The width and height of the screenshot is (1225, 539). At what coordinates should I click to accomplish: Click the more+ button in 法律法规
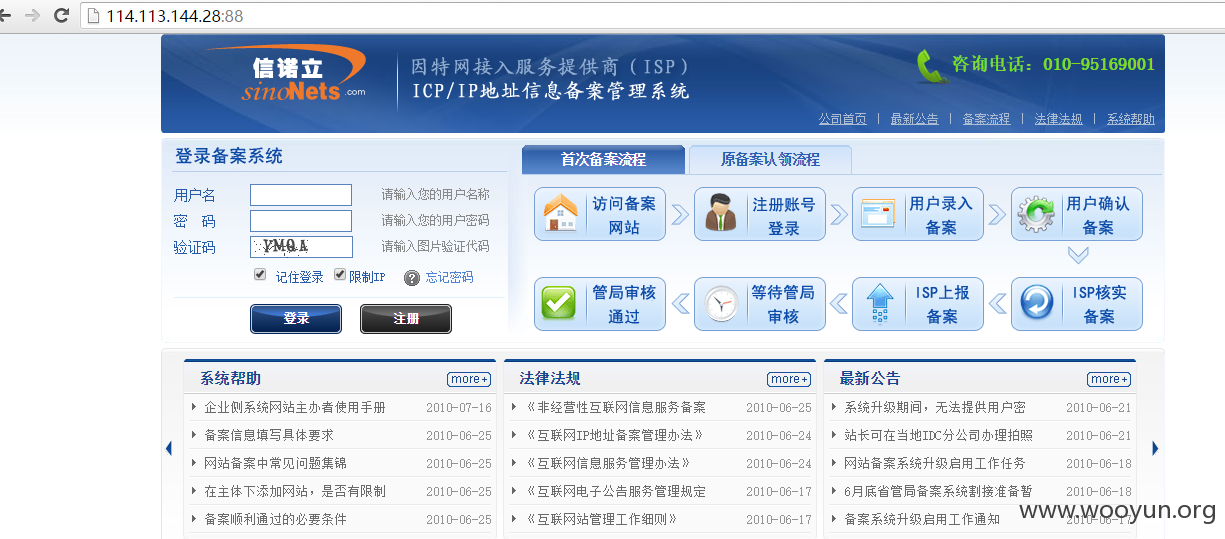pyautogui.click(x=789, y=379)
